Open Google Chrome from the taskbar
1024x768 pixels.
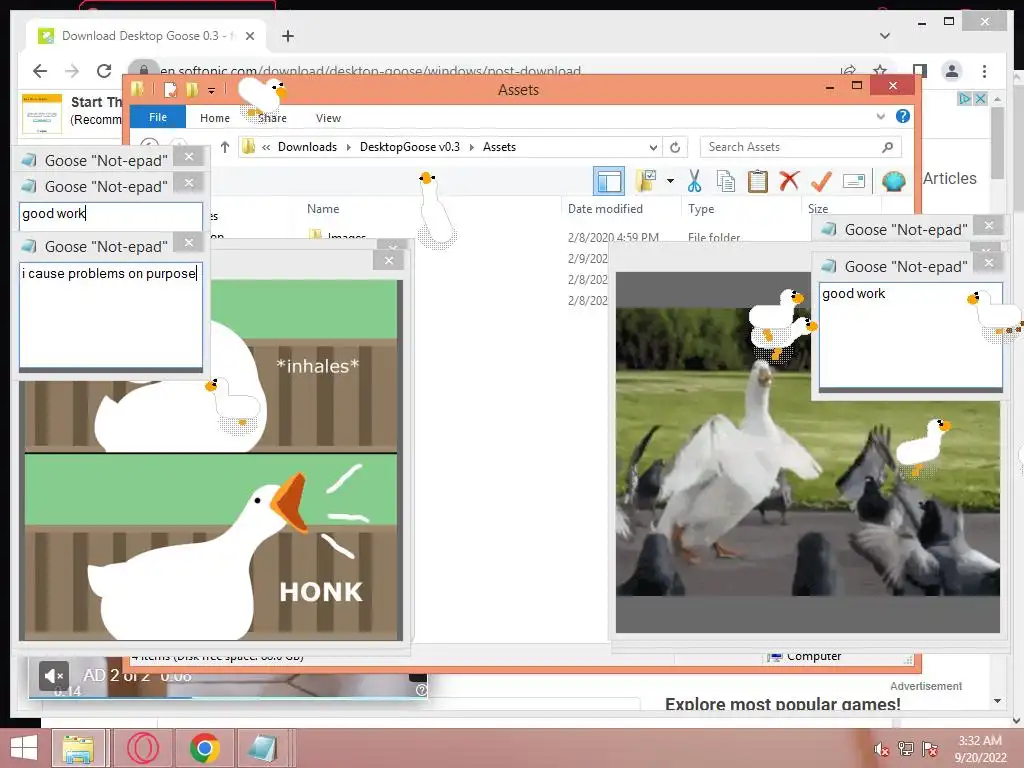204,748
